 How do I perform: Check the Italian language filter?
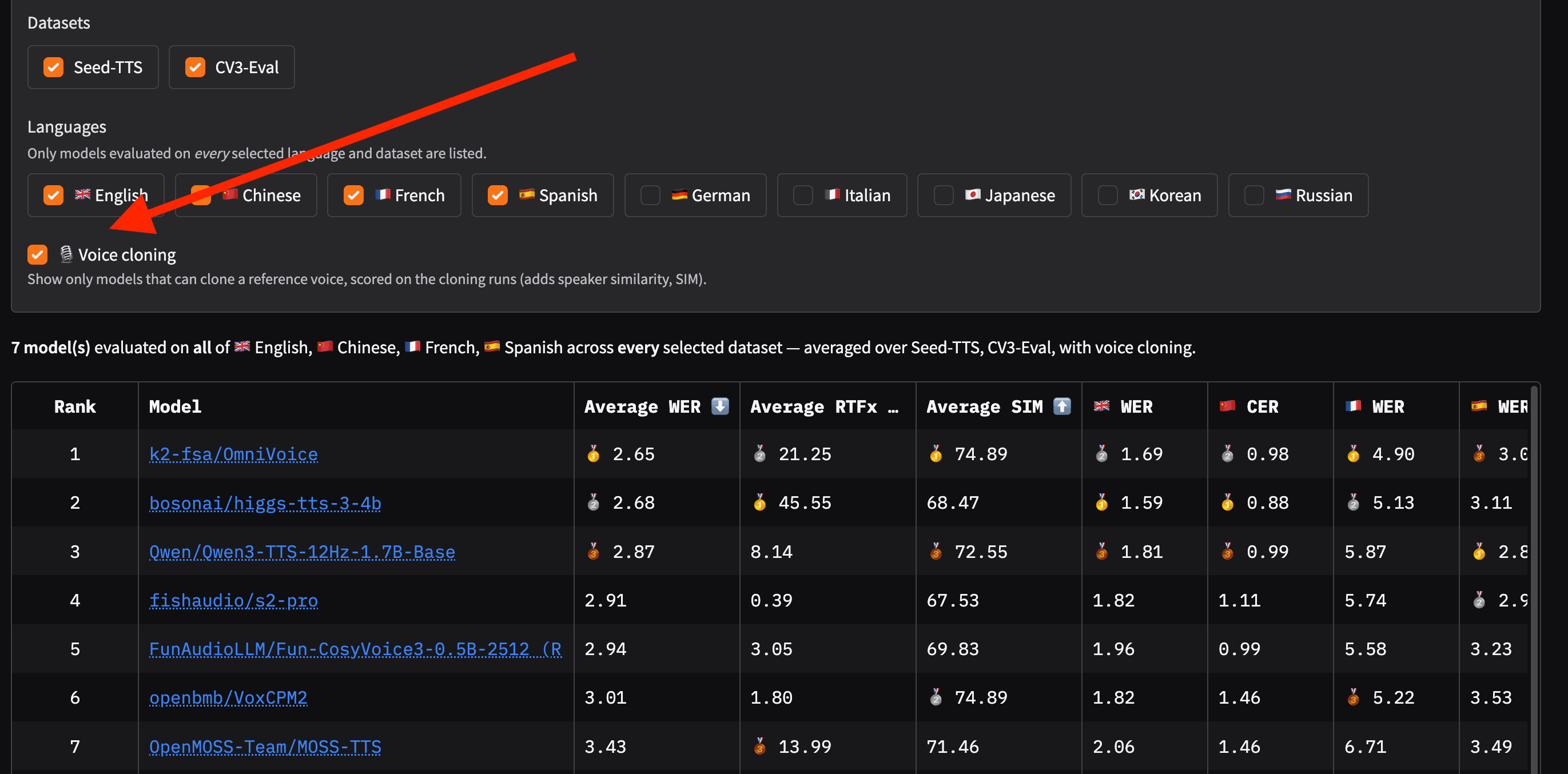tap(803, 196)
